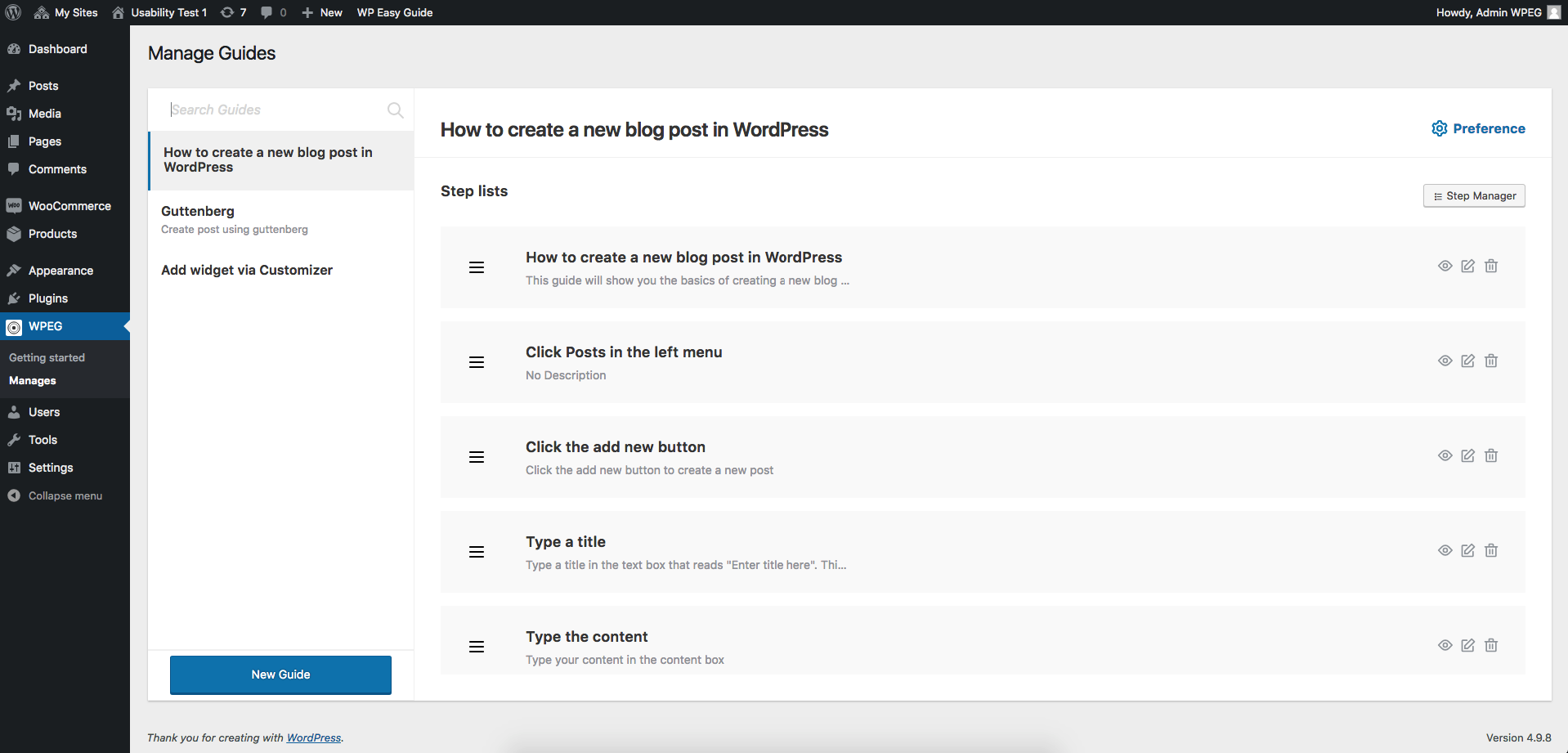Image resolution: width=1568 pixels, height=753 pixels.
Task: Open the New content menu
Action: [x=322, y=12]
